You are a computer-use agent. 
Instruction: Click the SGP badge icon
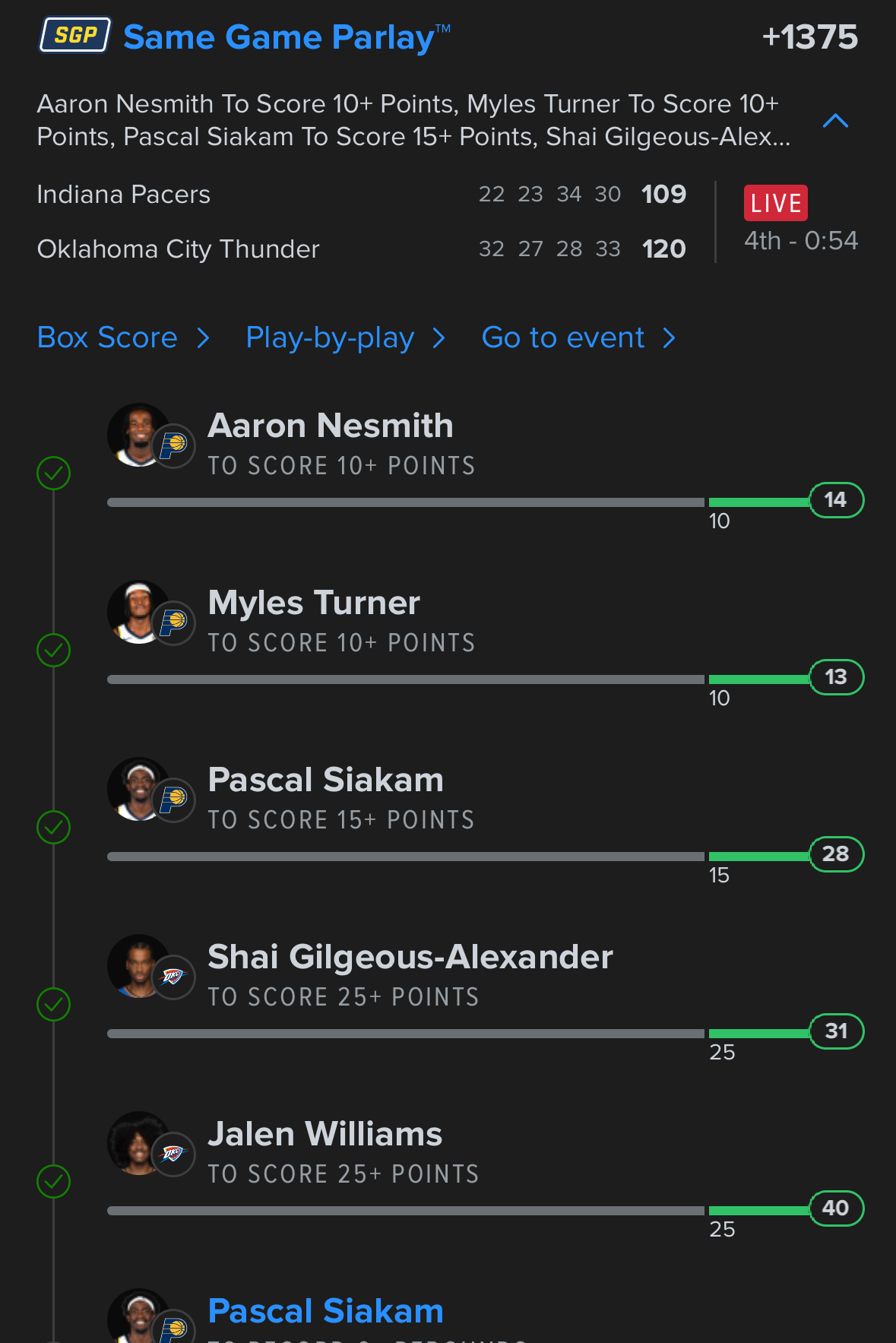(75, 36)
